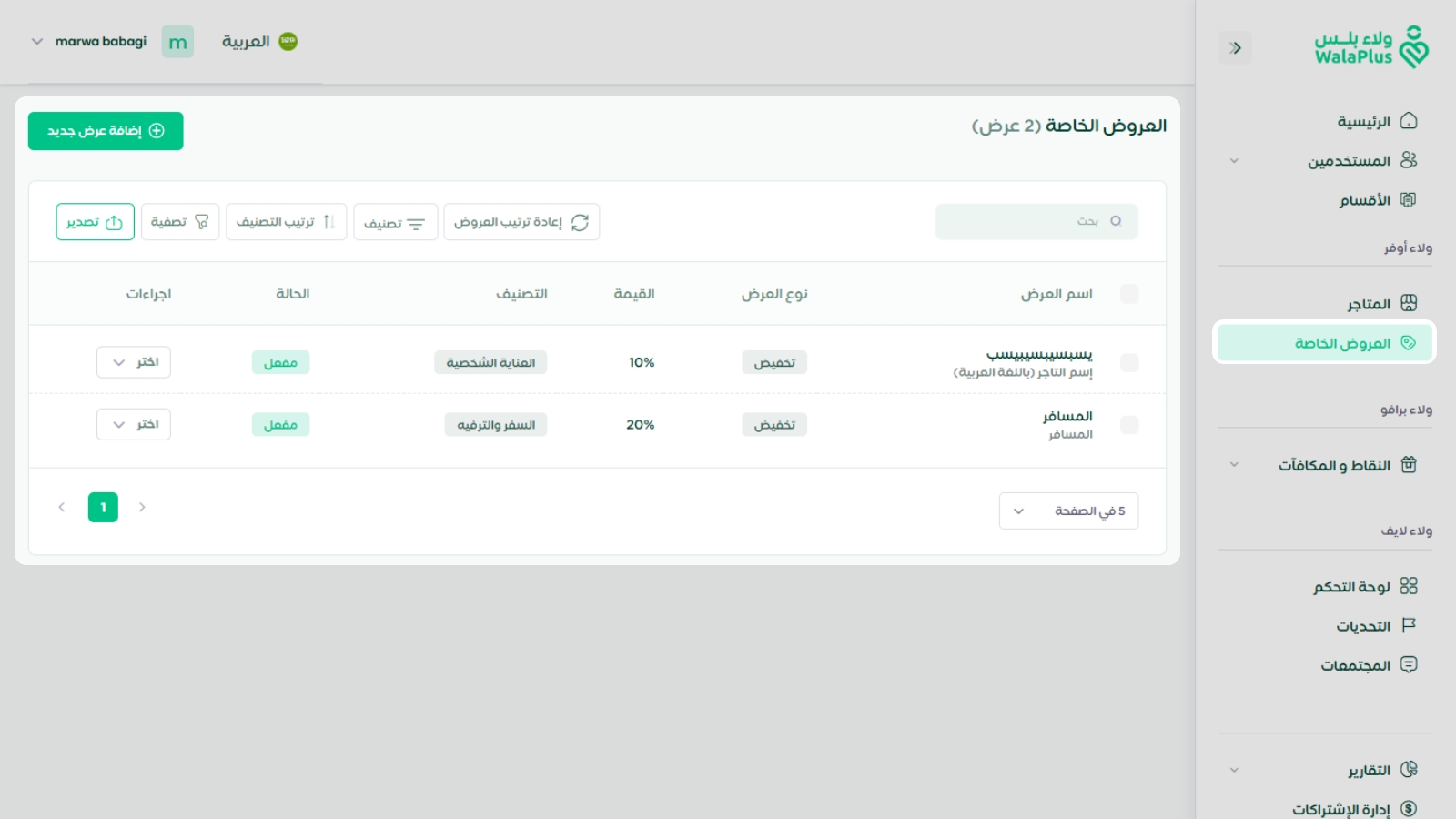Switch language via العربية label

[x=246, y=41]
